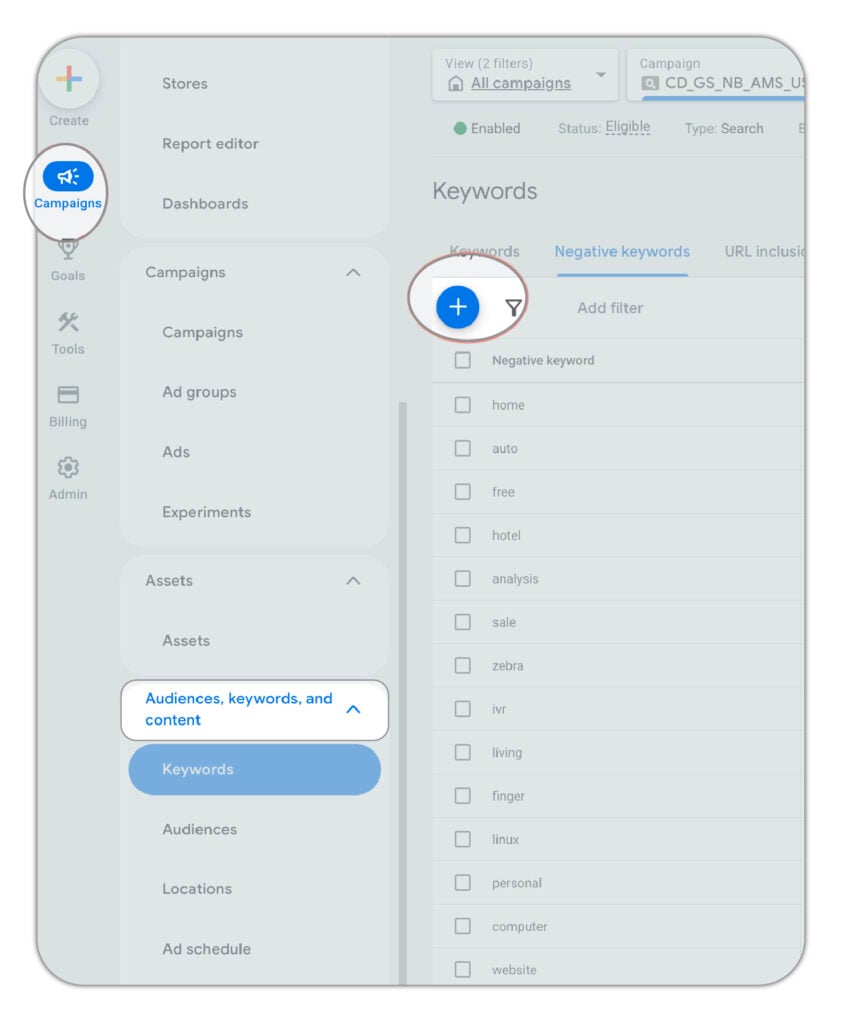This screenshot has width=842, height=1024.
Task: Click the 'Eligible' status link
Action: 629,127
